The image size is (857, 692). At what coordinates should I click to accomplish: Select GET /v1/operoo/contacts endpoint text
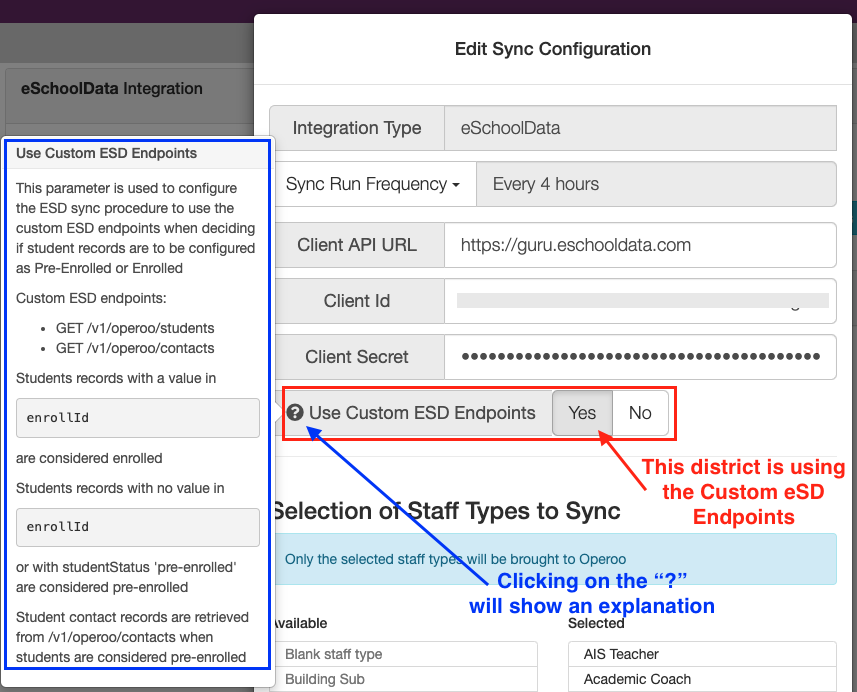135,348
